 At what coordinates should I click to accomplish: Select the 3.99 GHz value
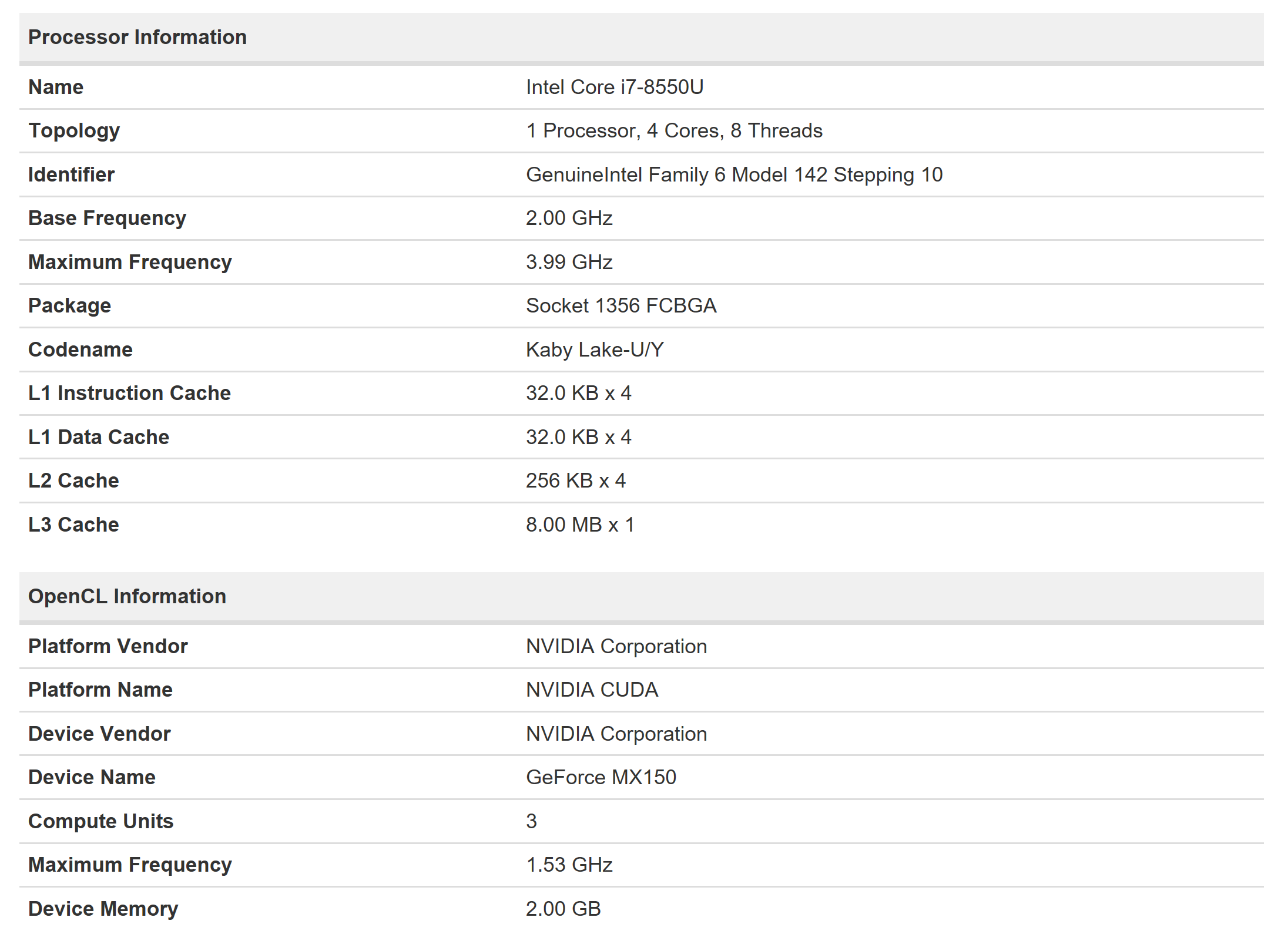569,262
